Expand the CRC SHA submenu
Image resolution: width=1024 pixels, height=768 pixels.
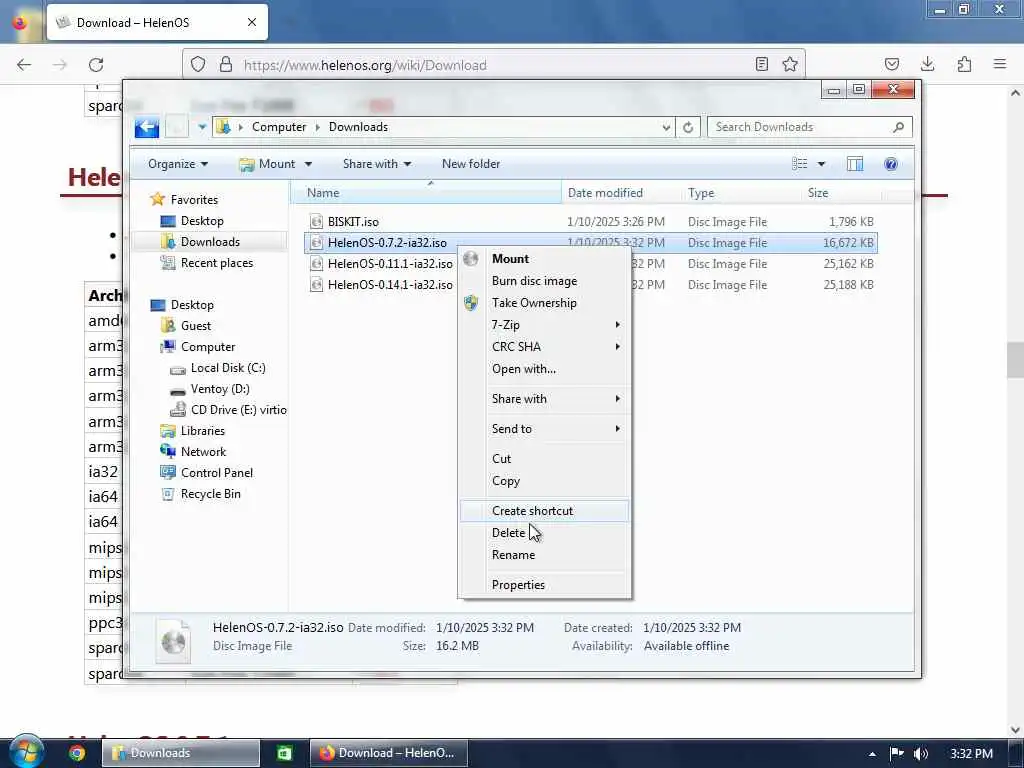pos(543,347)
